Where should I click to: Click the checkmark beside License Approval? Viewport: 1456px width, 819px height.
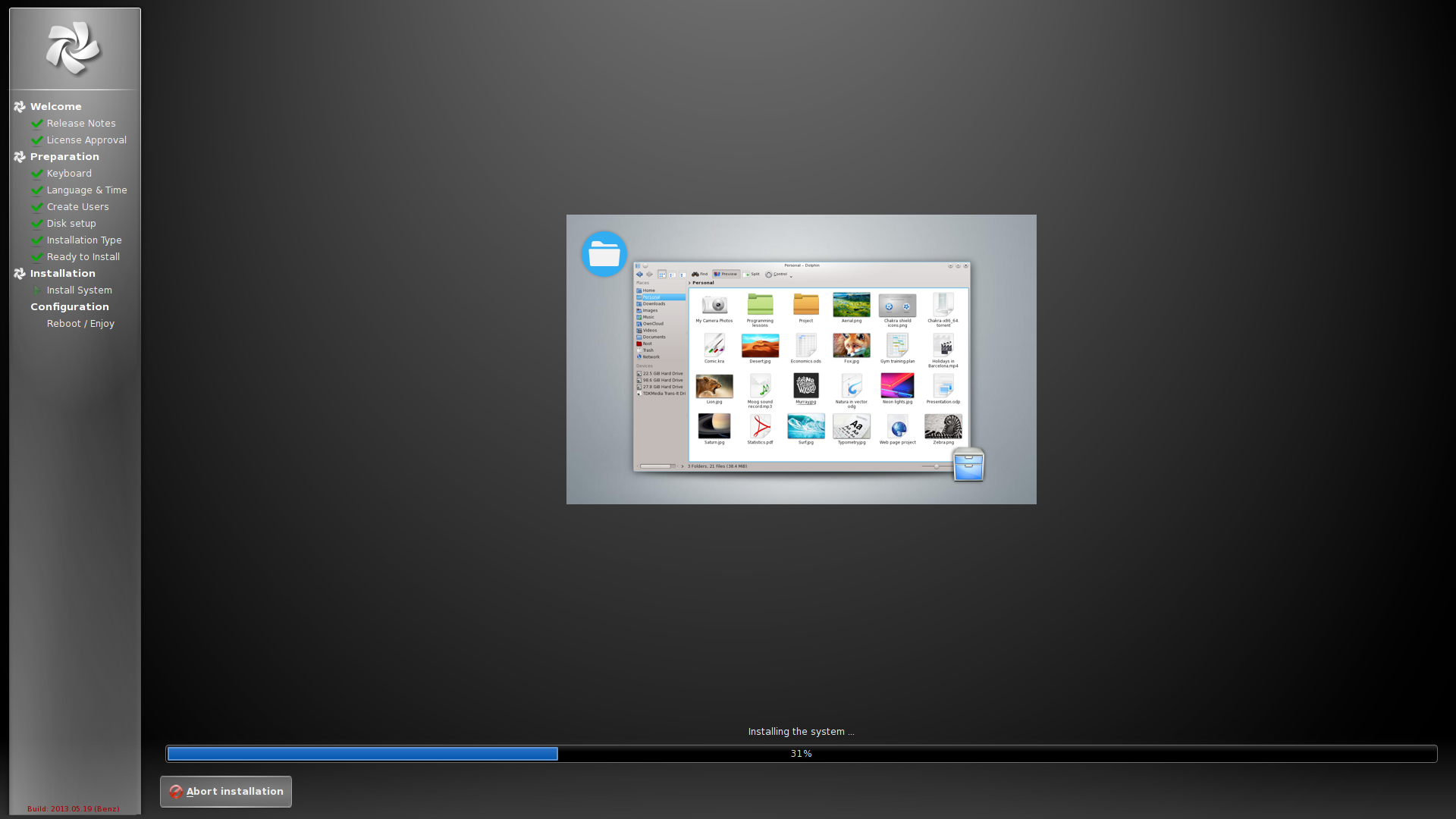[36, 140]
